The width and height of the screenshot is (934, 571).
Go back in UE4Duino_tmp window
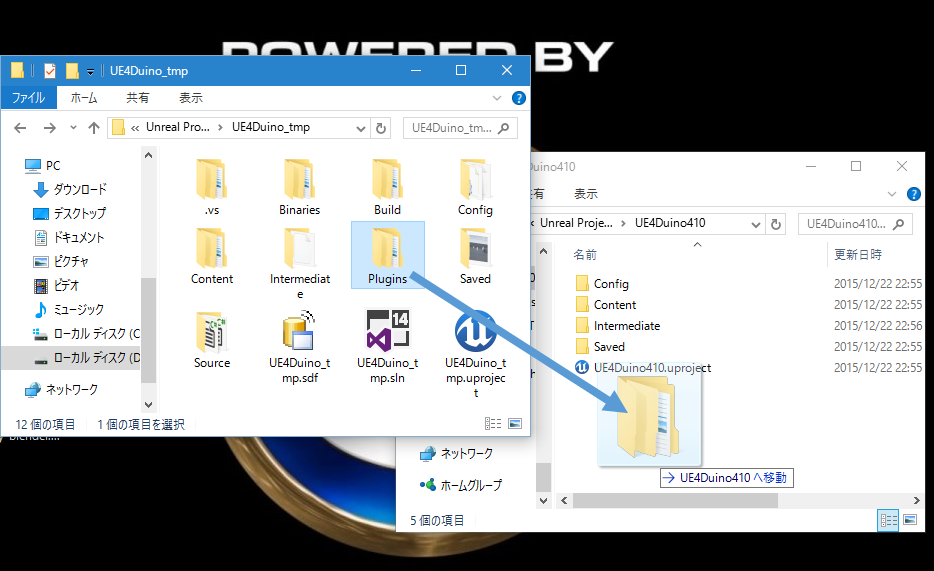[20, 127]
